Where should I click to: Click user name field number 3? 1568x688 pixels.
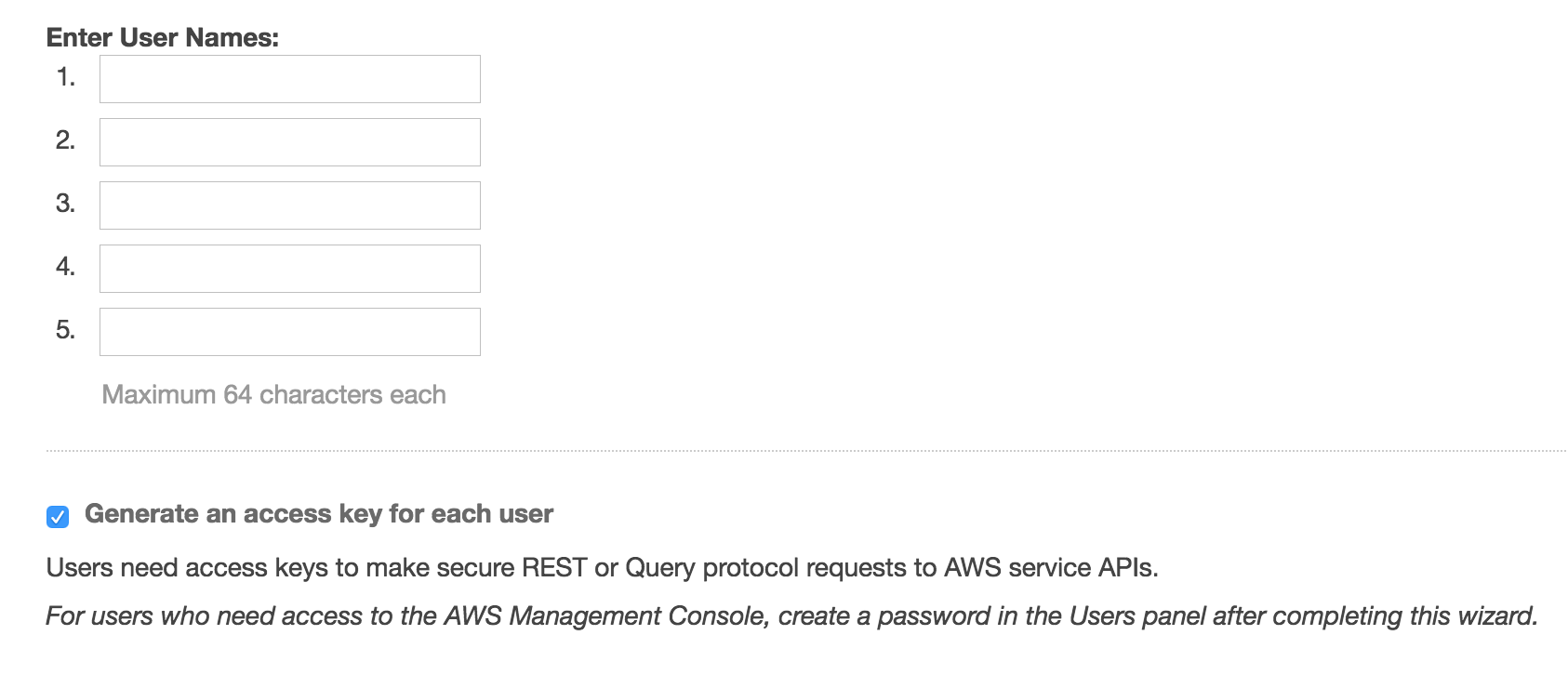[289, 205]
